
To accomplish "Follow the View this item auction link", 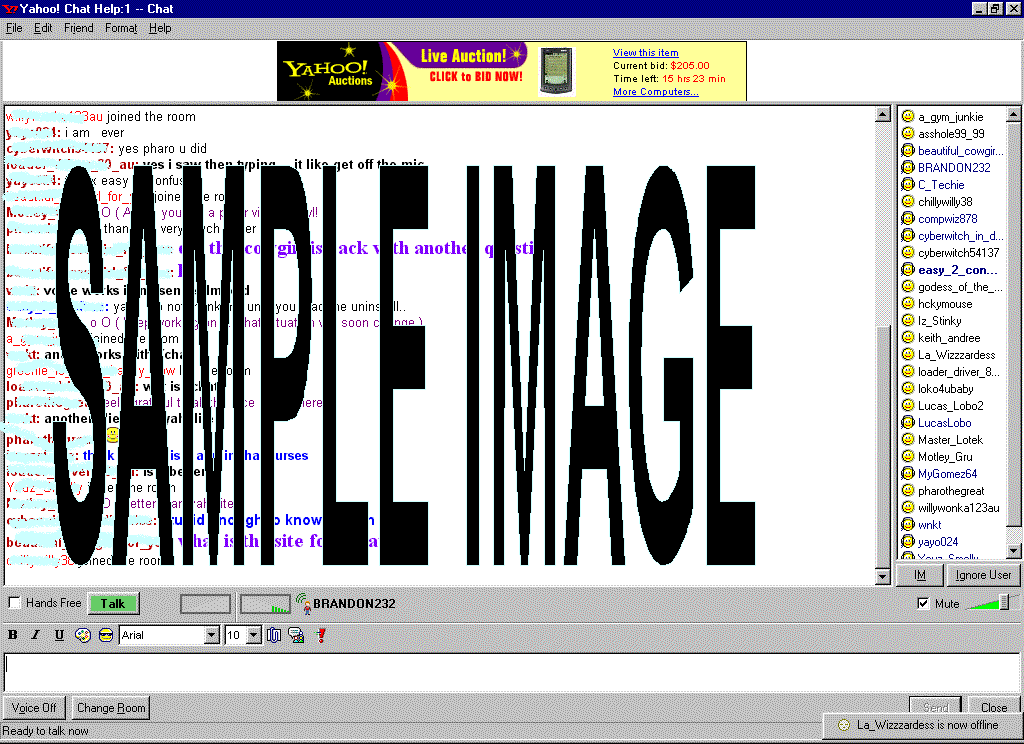I will [645, 52].
